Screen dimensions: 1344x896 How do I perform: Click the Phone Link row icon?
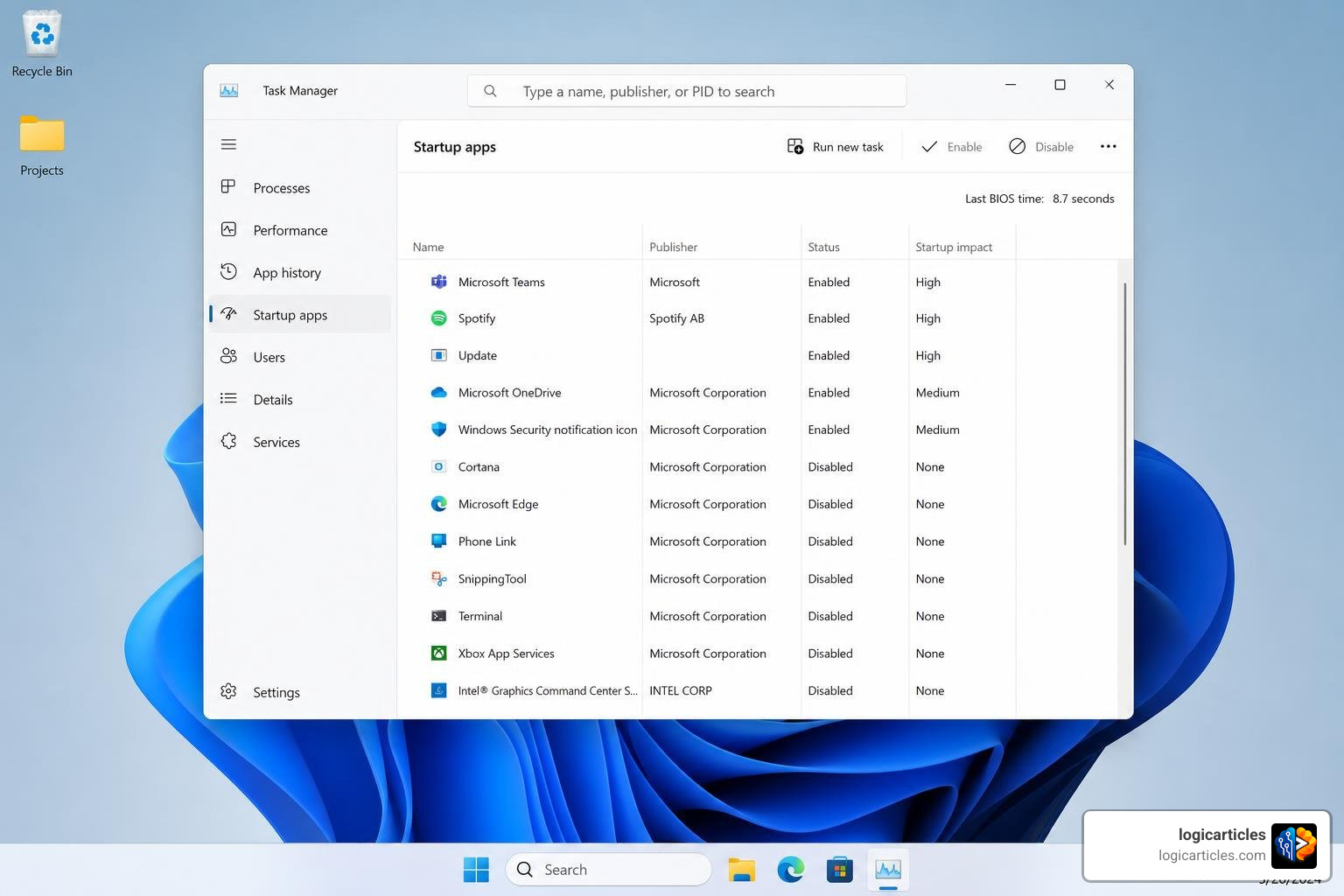point(438,541)
